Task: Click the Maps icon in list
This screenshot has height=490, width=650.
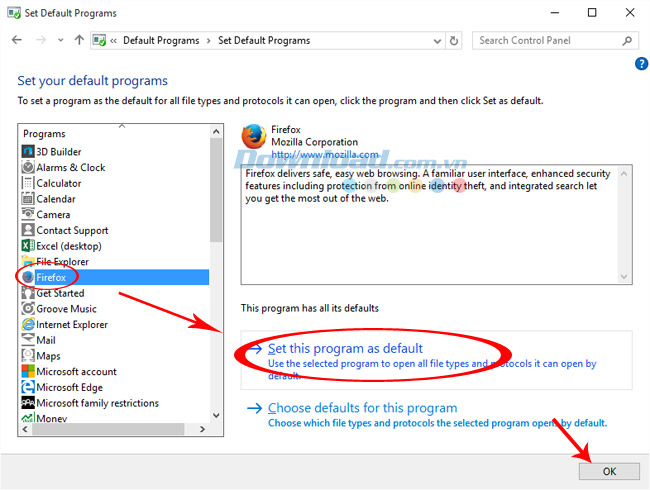Action: tap(28, 356)
